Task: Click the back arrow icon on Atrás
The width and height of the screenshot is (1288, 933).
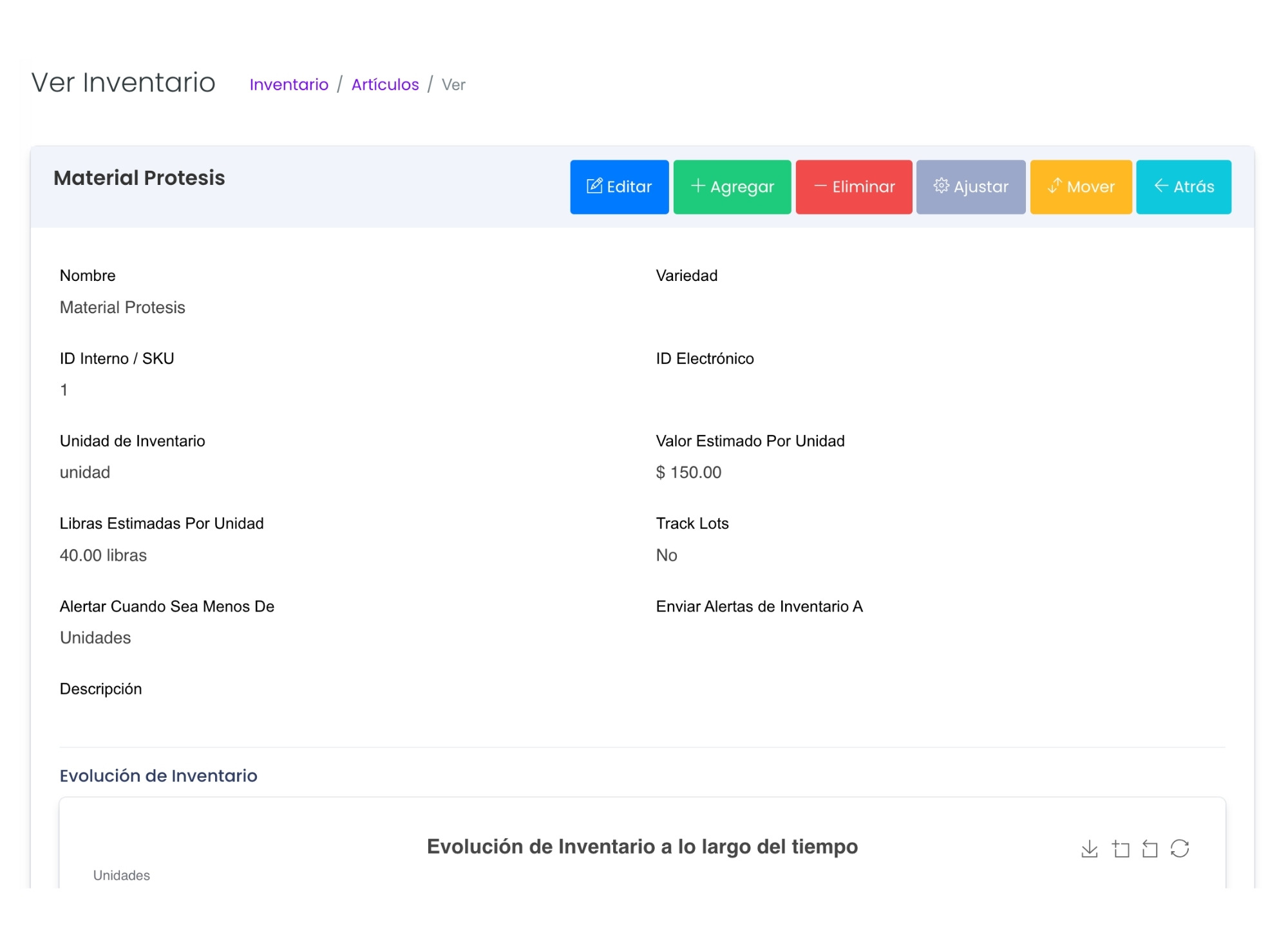Action: 1160,186
